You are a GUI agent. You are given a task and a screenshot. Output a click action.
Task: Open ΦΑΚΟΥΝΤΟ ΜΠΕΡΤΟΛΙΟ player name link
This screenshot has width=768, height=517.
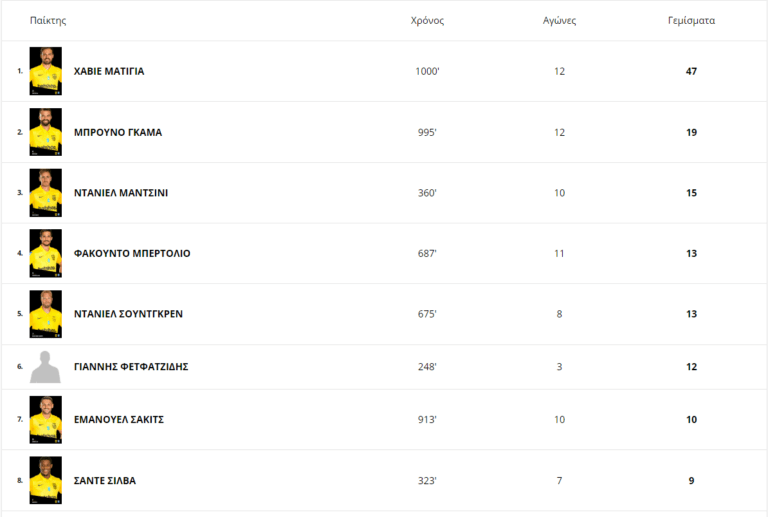tap(132, 253)
